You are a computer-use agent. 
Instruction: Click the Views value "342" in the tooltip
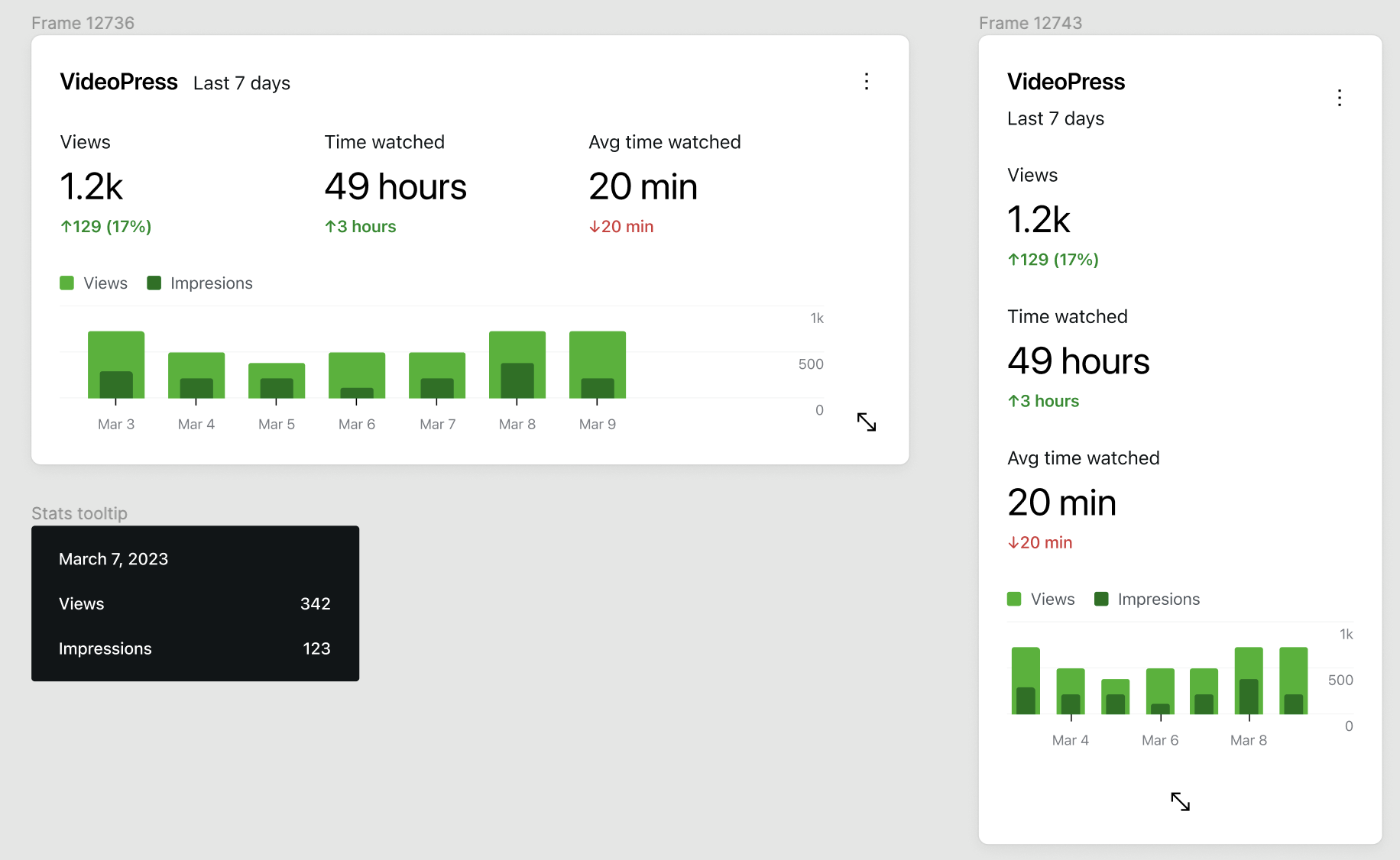pos(316,604)
